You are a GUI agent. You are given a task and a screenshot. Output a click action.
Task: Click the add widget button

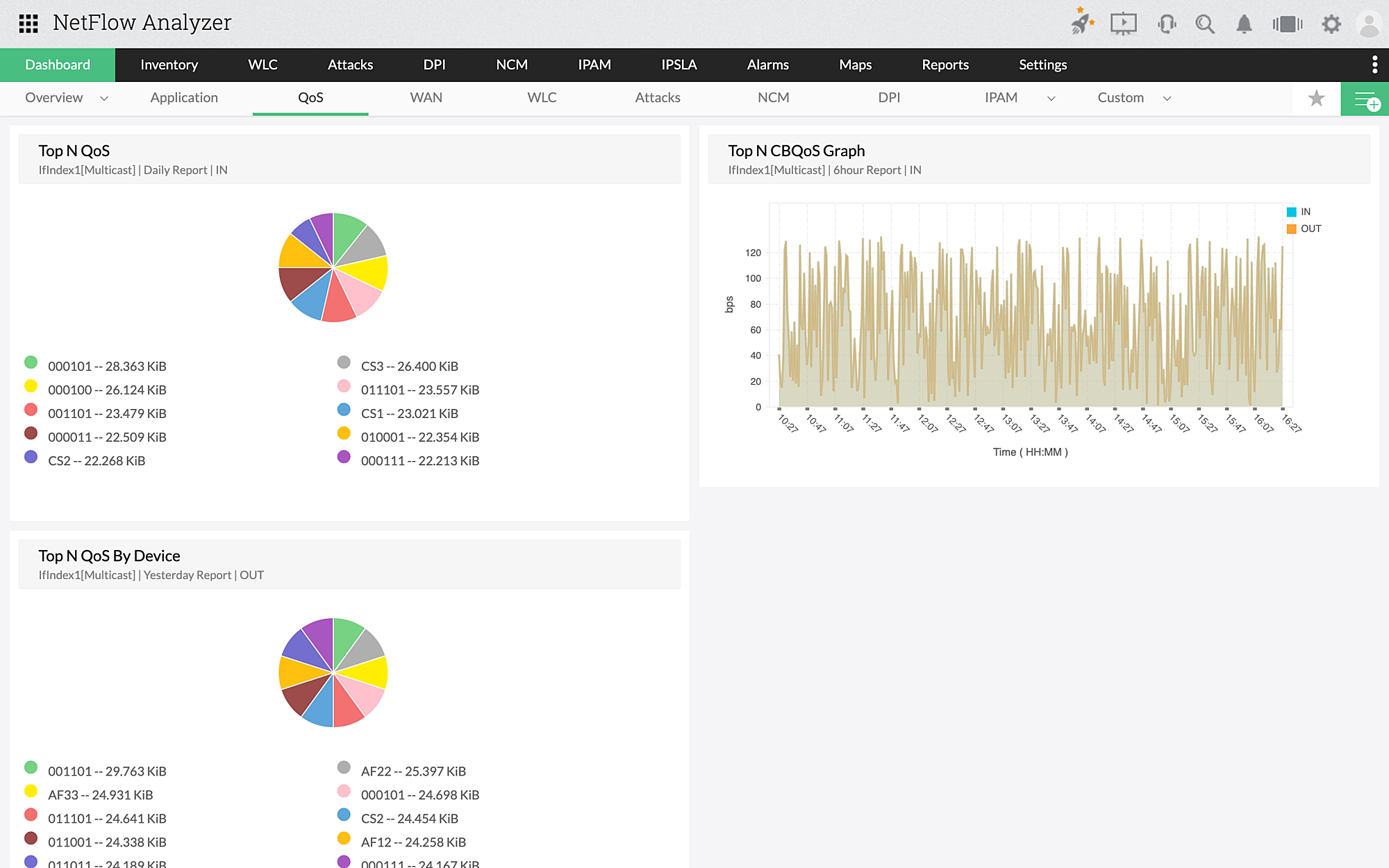1365,99
